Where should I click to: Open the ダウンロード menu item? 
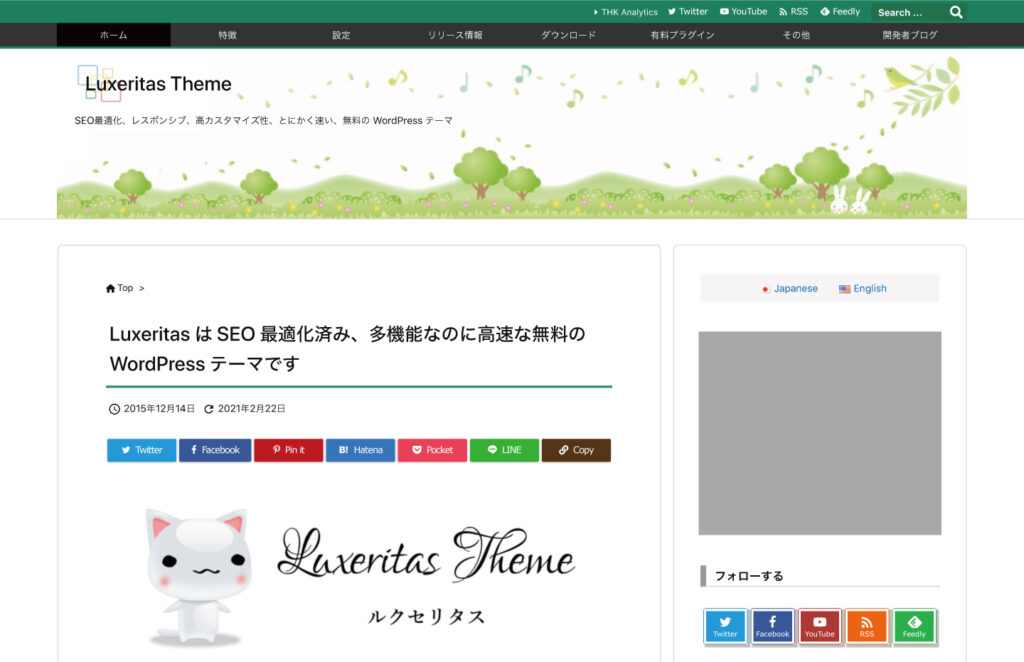(568, 35)
